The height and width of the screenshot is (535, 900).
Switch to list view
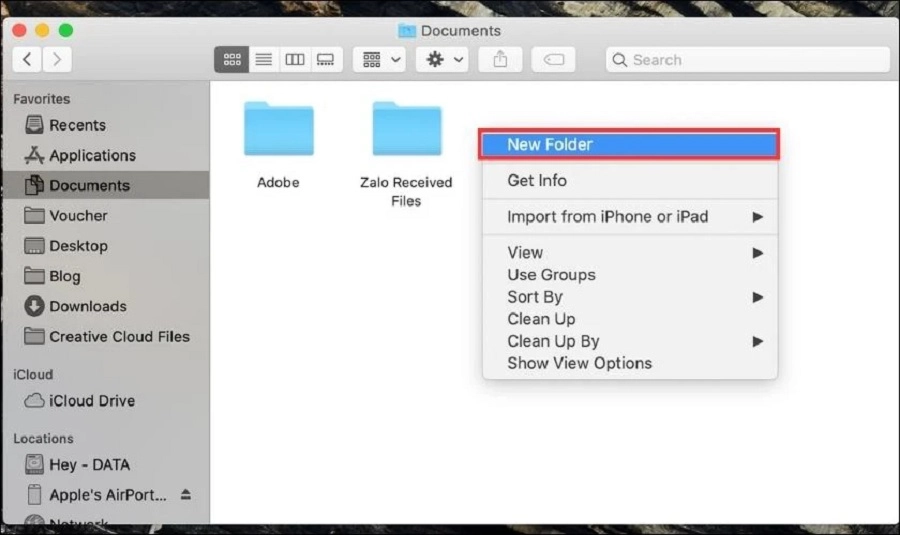point(263,59)
